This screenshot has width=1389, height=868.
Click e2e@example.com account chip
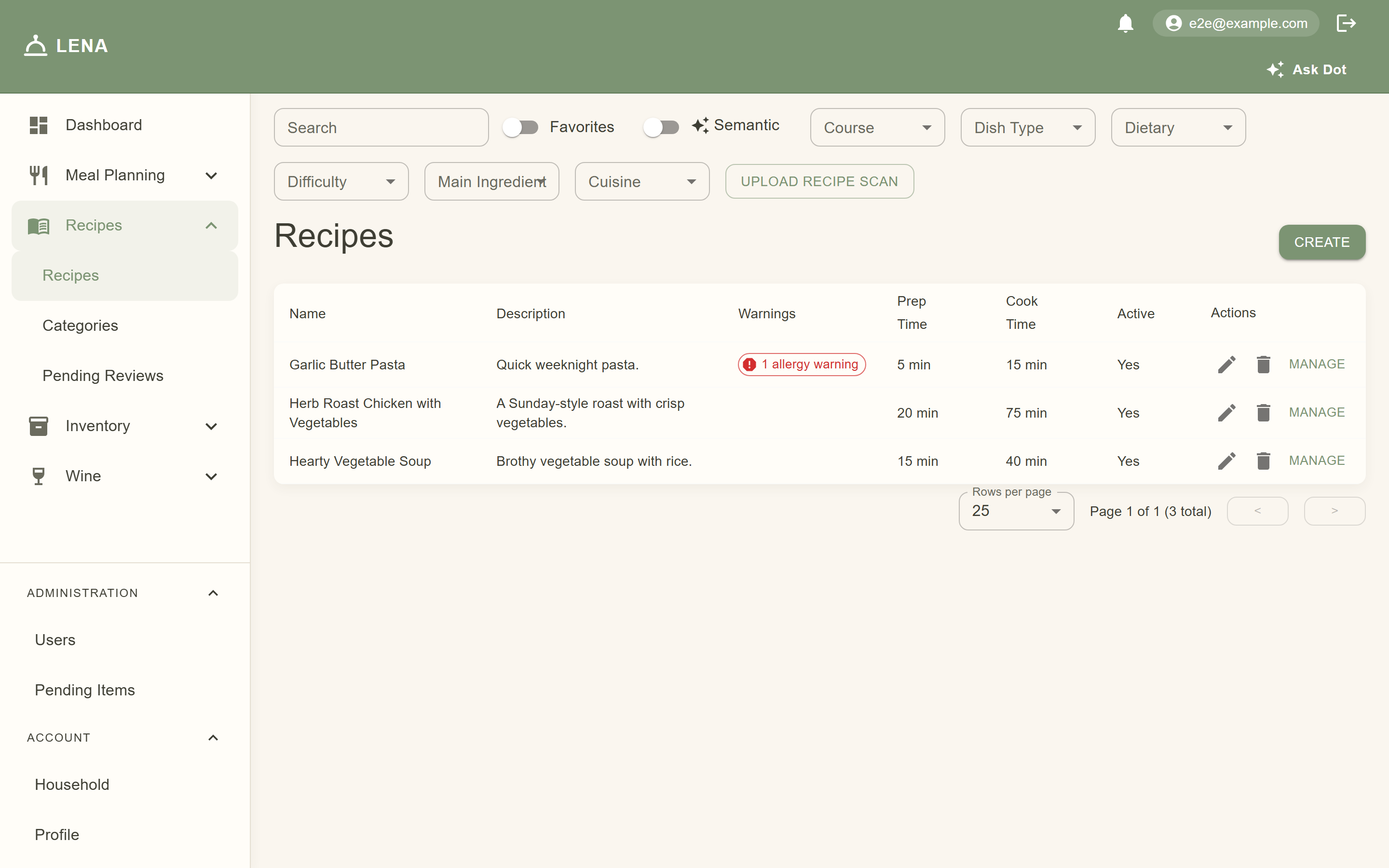click(1236, 23)
